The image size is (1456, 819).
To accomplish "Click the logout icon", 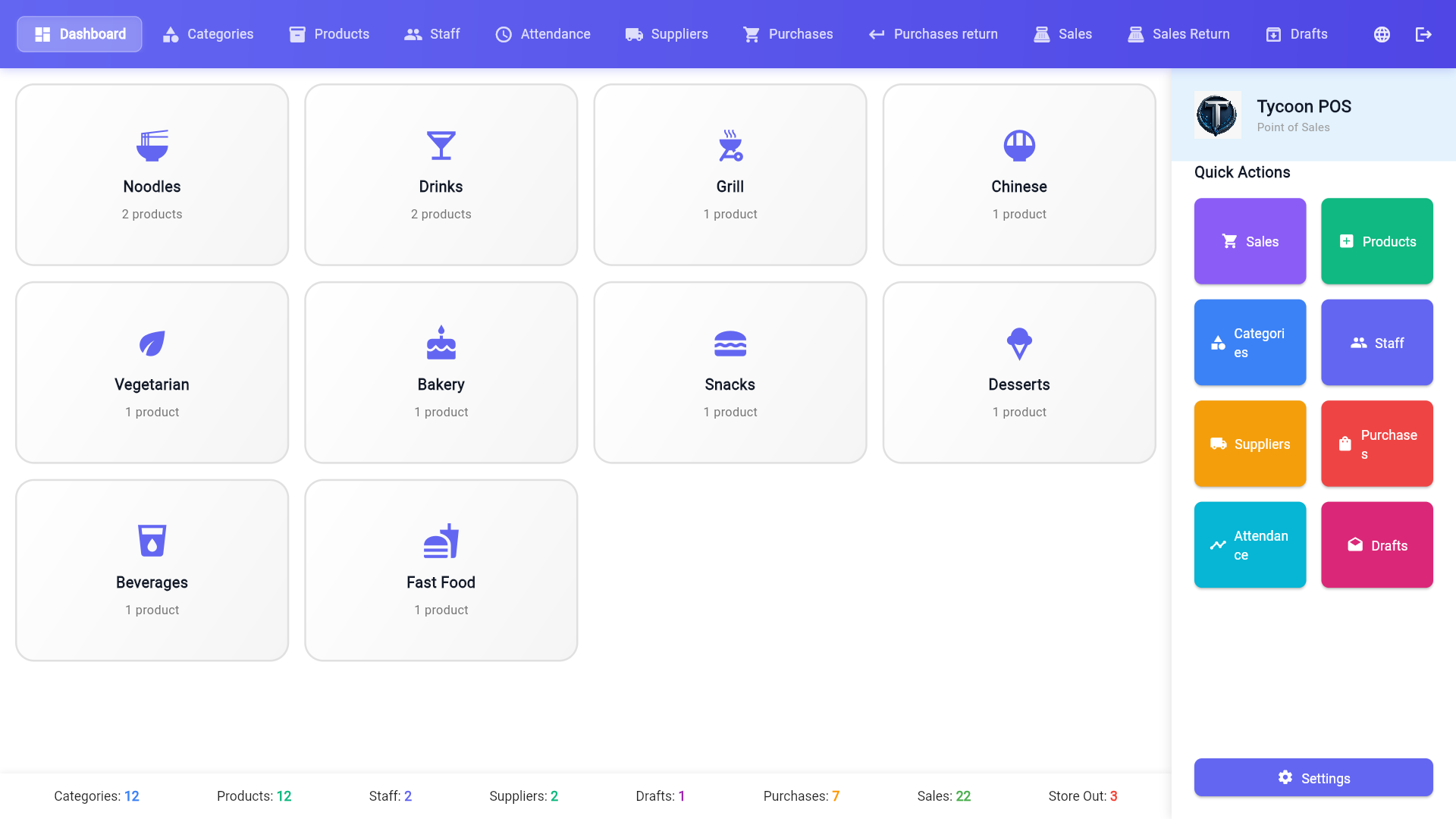I will 1424,34.
